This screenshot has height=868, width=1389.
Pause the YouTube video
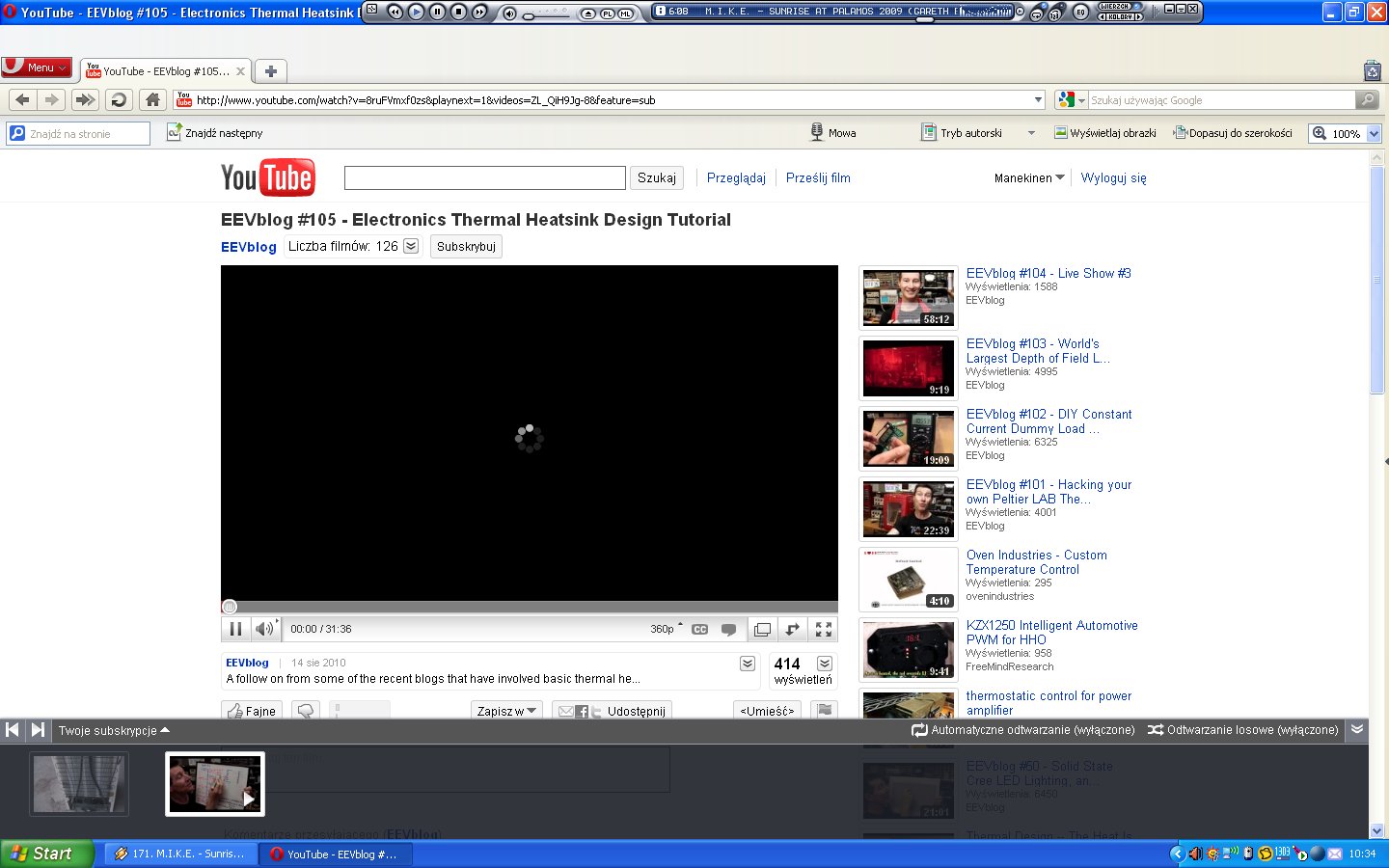(x=235, y=629)
